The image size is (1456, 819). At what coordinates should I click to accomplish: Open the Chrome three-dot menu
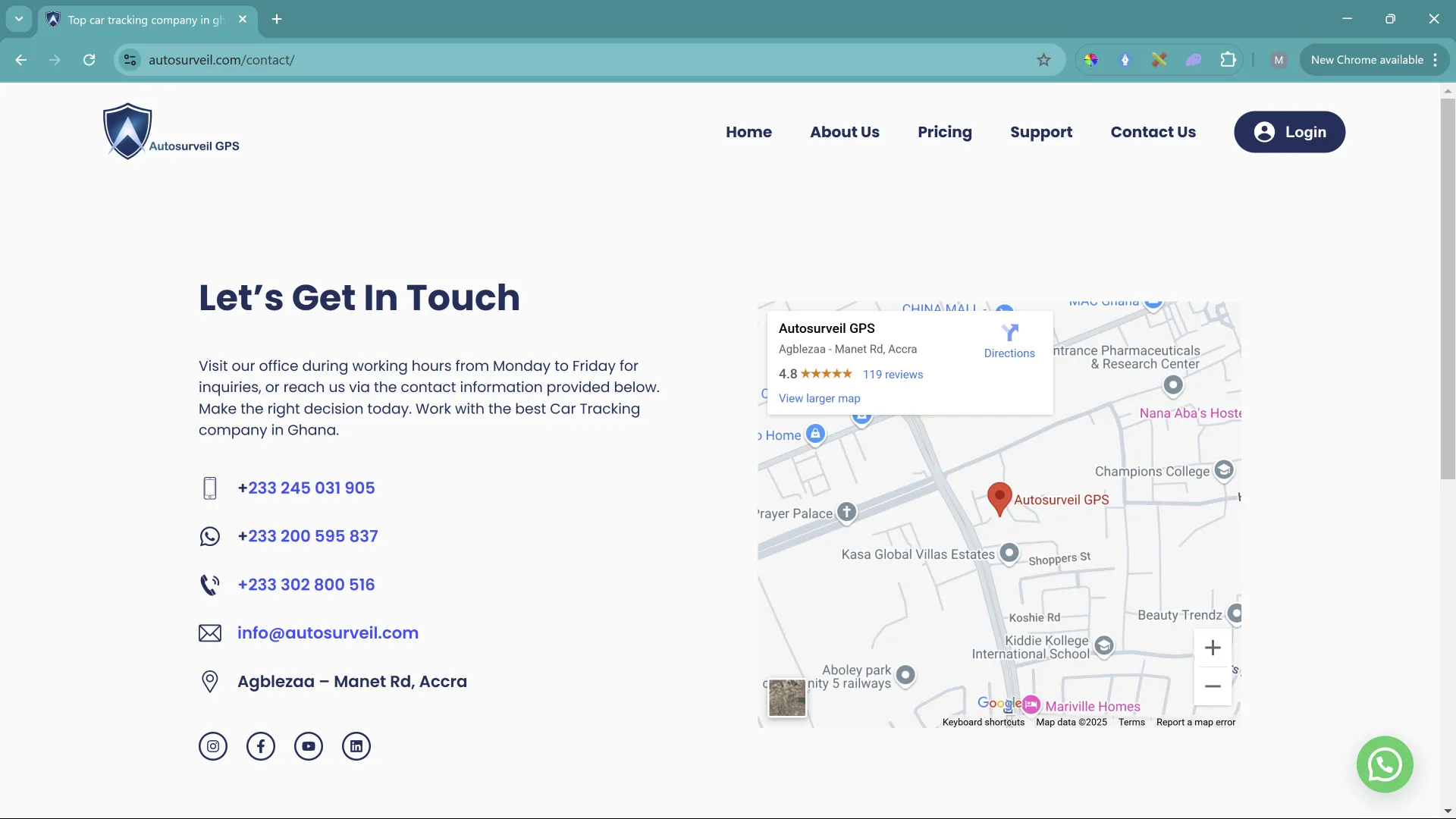click(1436, 60)
